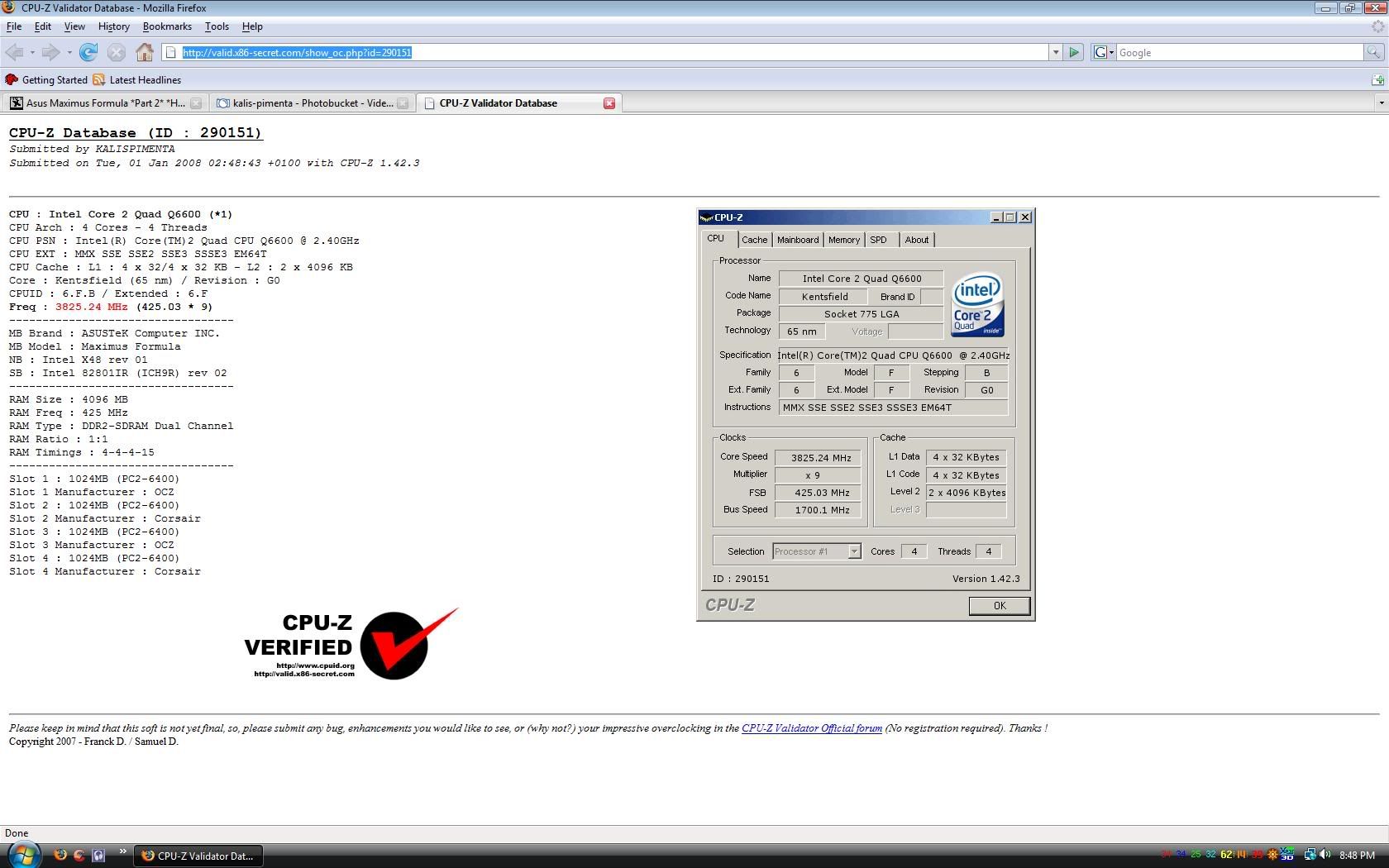Select the Memory tab in CPU-Z image
The image size is (1389, 868).
[844, 240]
